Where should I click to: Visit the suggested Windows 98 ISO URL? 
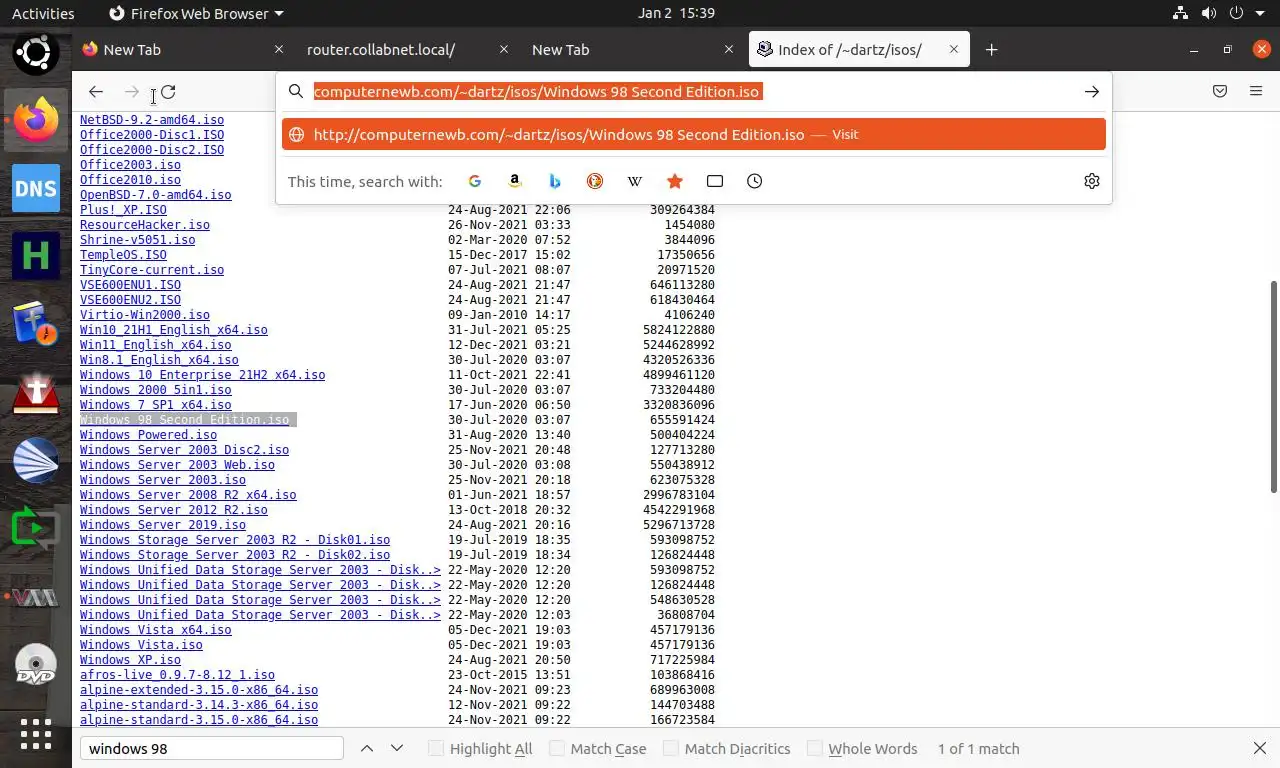(x=694, y=134)
